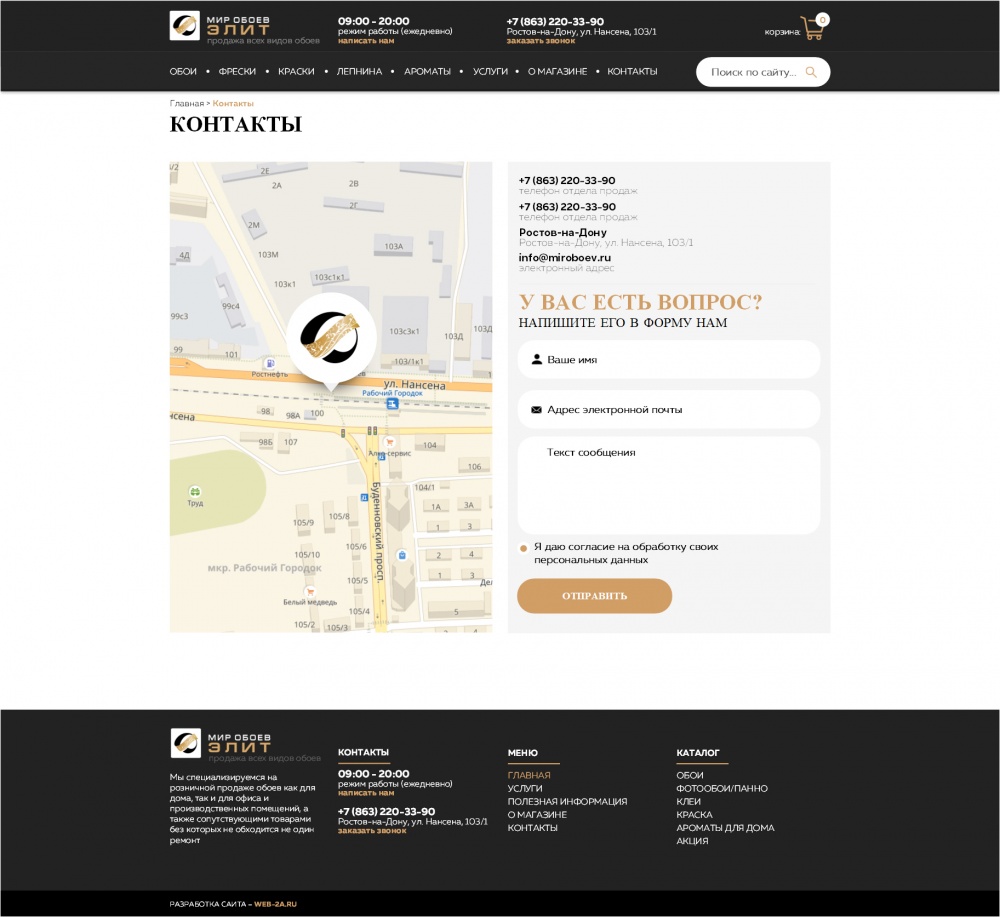Open ФОТООБОИ/ПАННО in footer catalog

pyautogui.click(x=722, y=789)
